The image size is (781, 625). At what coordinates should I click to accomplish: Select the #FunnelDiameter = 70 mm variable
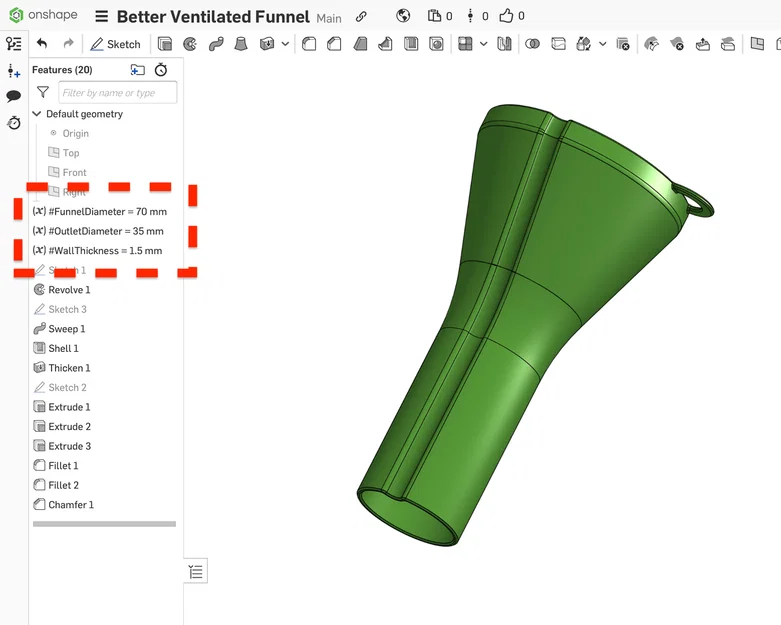100,212
